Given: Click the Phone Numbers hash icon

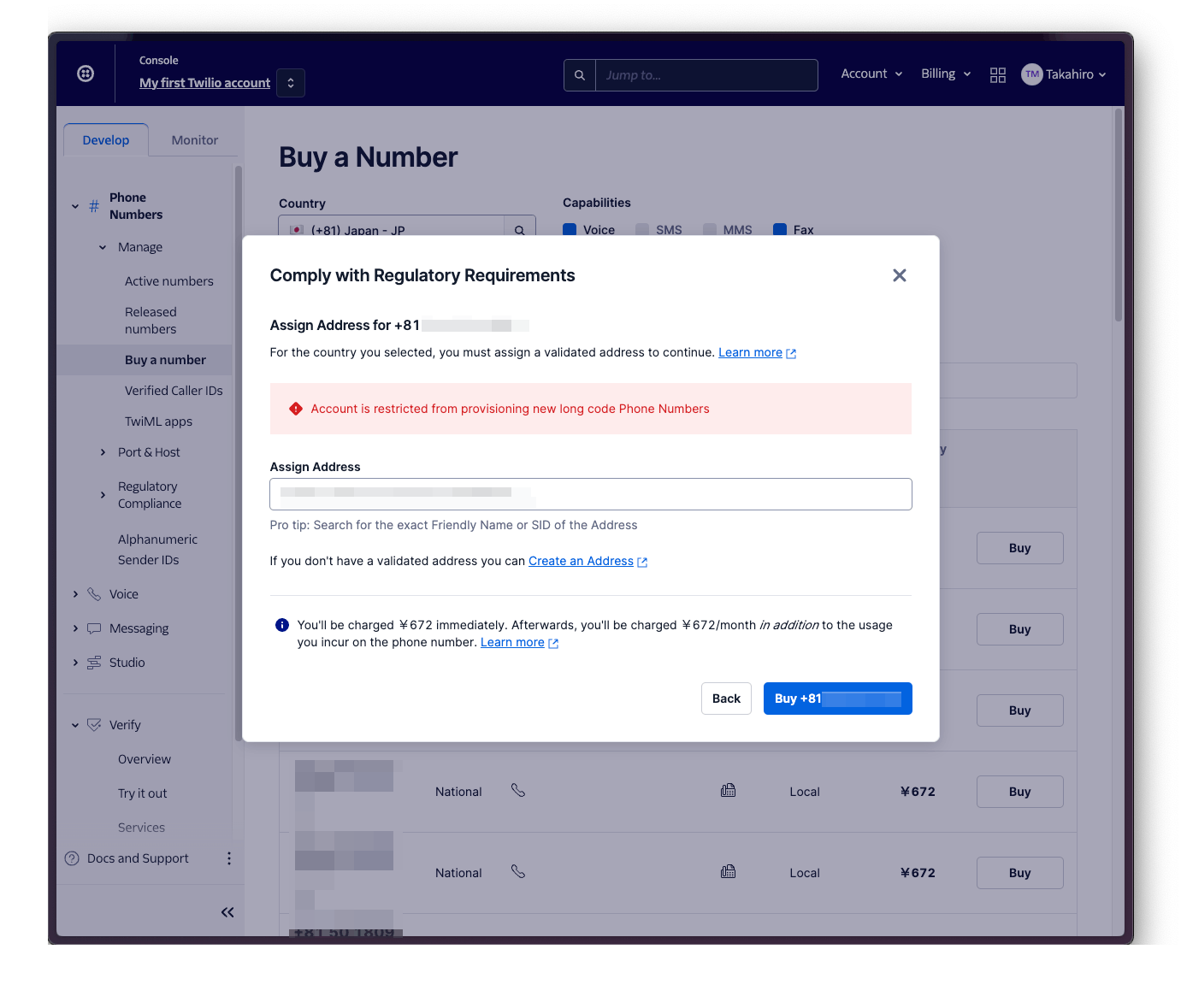Looking at the screenshot, I should (94, 206).
